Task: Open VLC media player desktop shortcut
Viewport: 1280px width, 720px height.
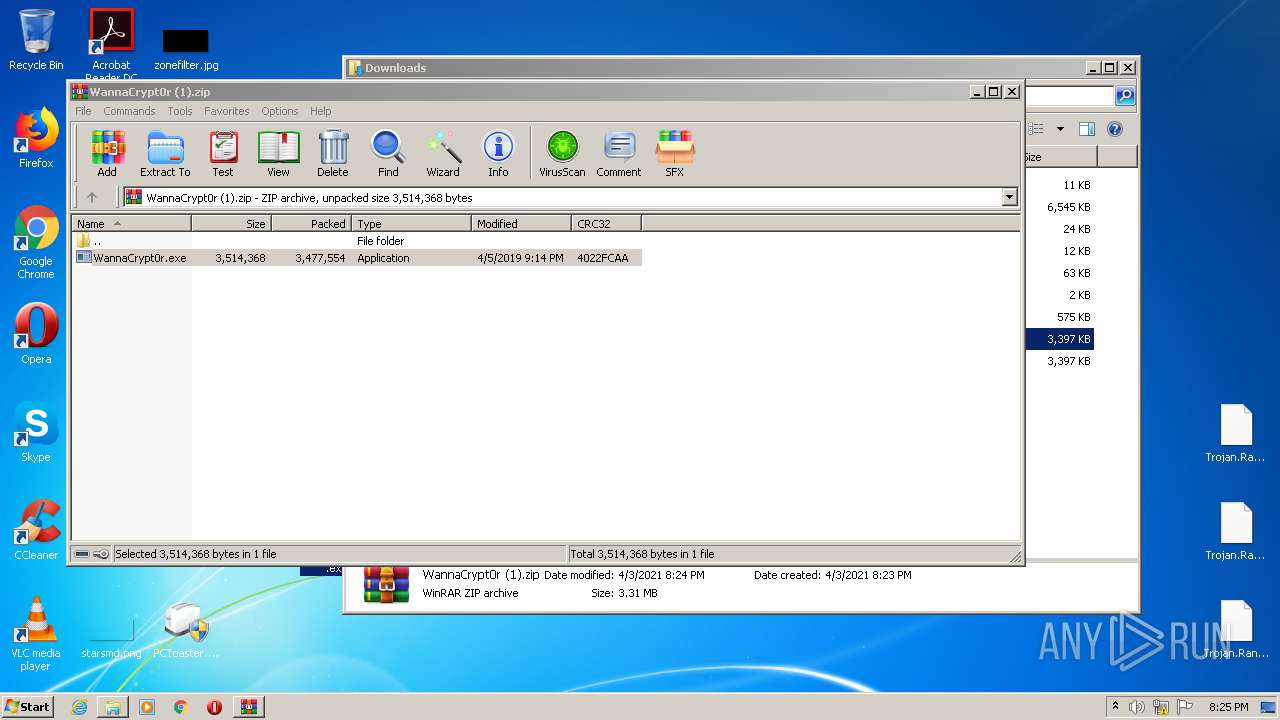Action: [36, 634]
